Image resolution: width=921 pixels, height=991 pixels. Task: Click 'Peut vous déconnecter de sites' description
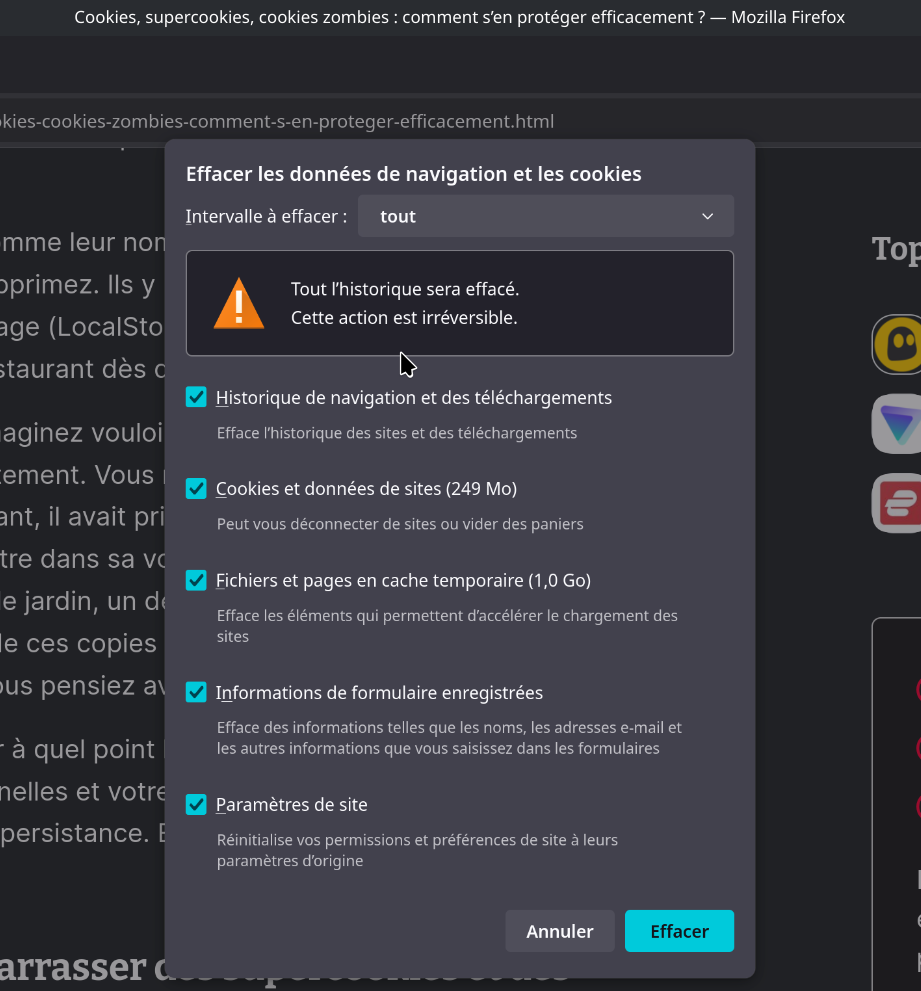tap(400, 524)
